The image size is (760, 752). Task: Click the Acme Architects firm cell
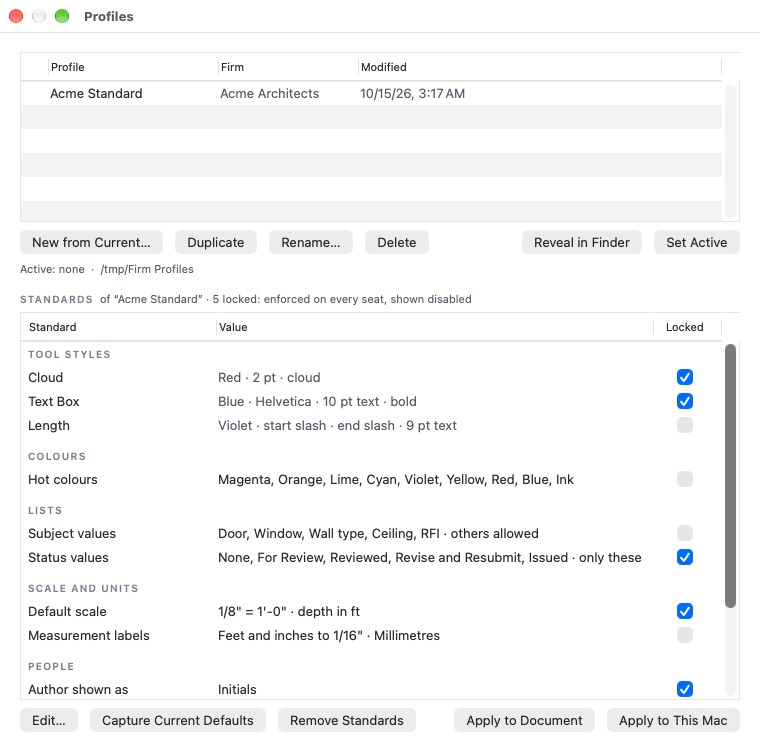tap(269, 94)
